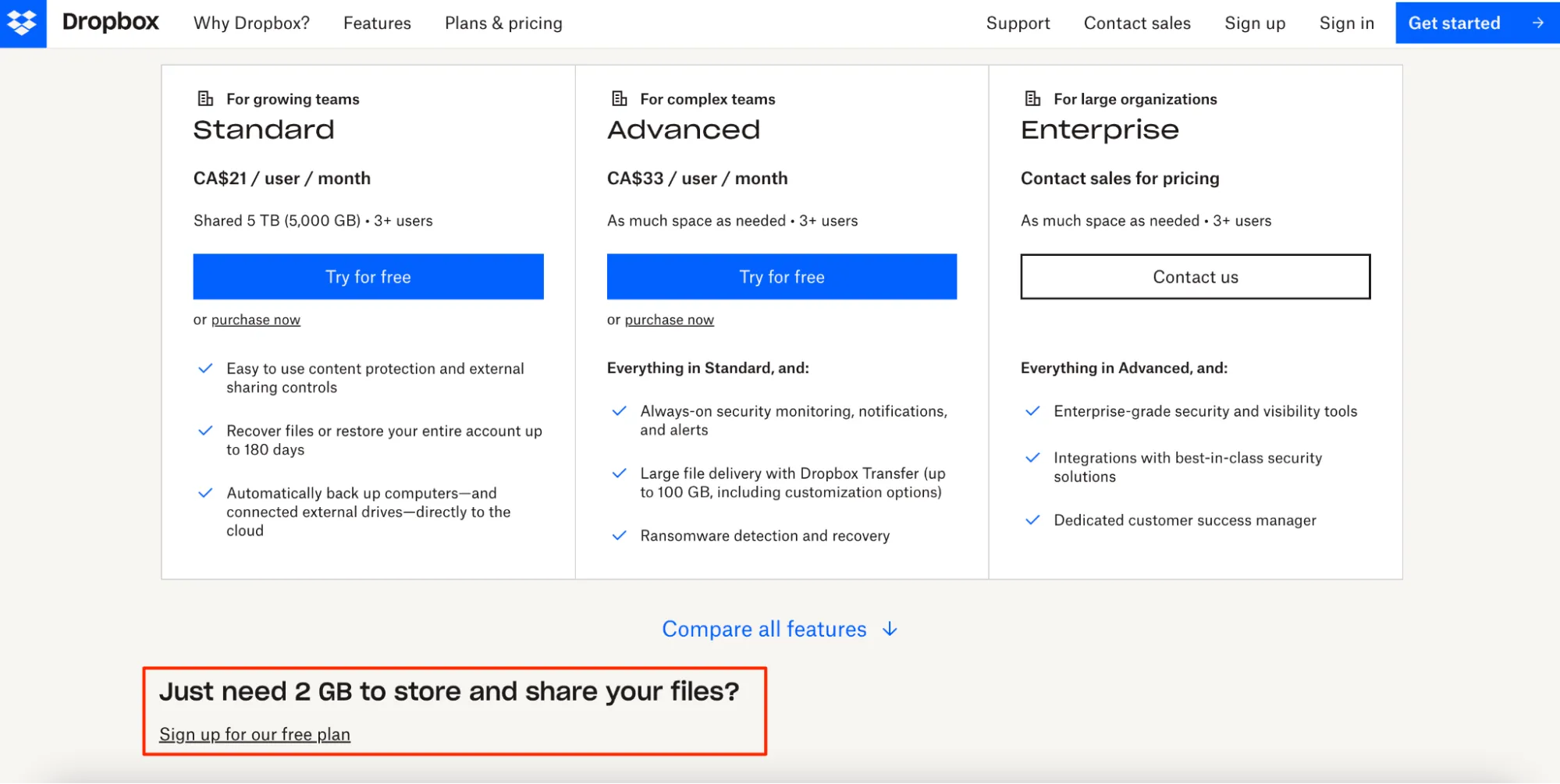Click Sign in at top right
The width and height of the screenshot is (1560, 784).
1346,23
